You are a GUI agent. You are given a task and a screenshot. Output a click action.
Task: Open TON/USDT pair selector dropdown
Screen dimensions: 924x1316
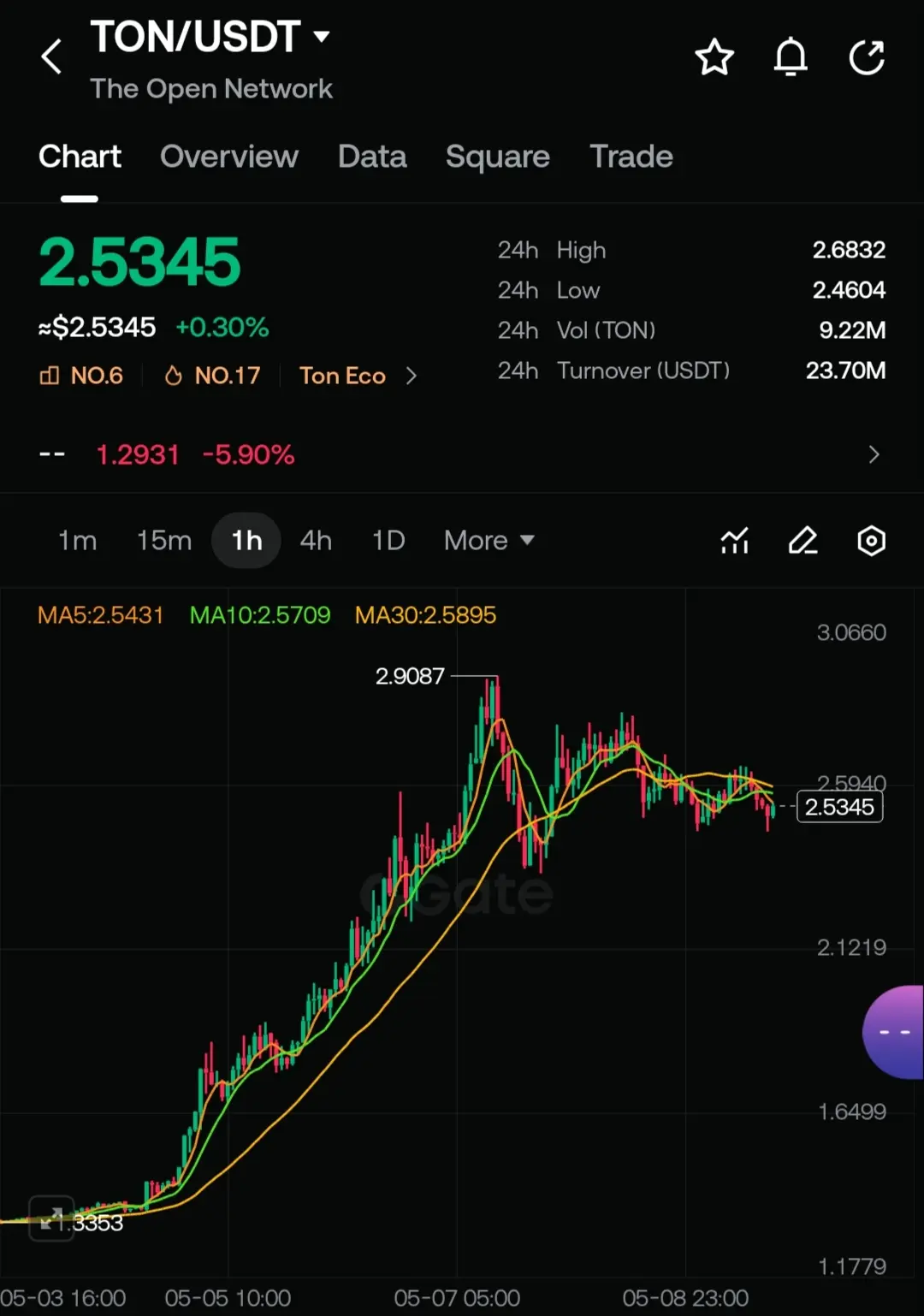click(210, 37)
